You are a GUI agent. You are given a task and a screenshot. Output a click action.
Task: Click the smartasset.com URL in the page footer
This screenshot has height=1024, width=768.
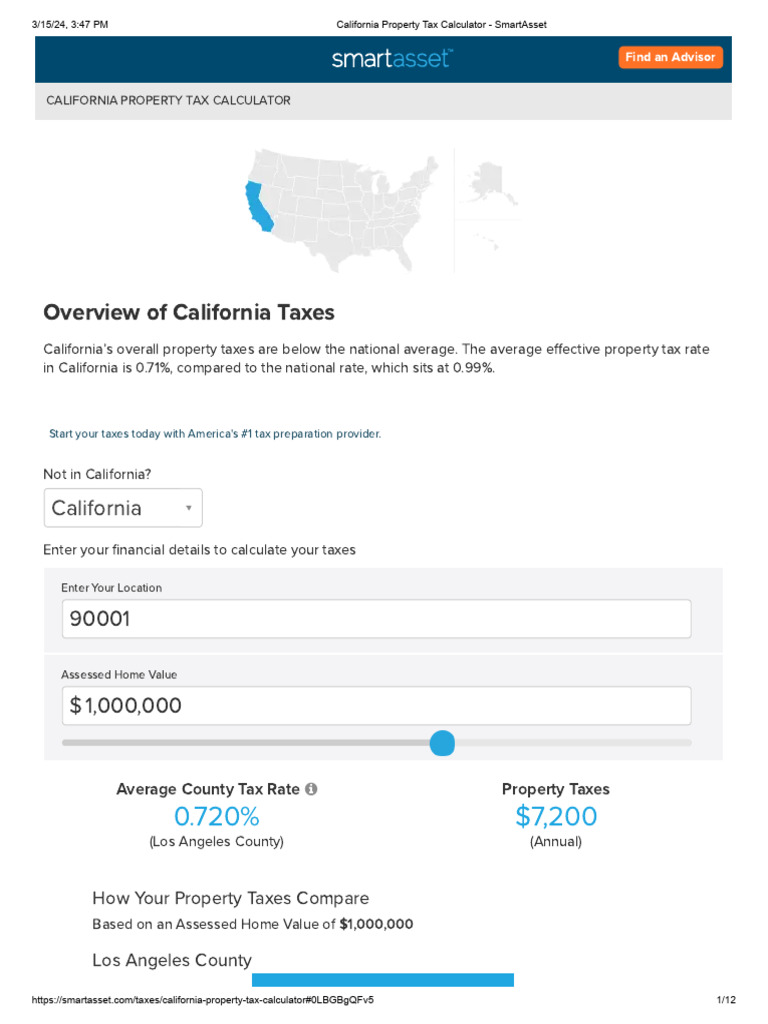tap(203, 1000)
